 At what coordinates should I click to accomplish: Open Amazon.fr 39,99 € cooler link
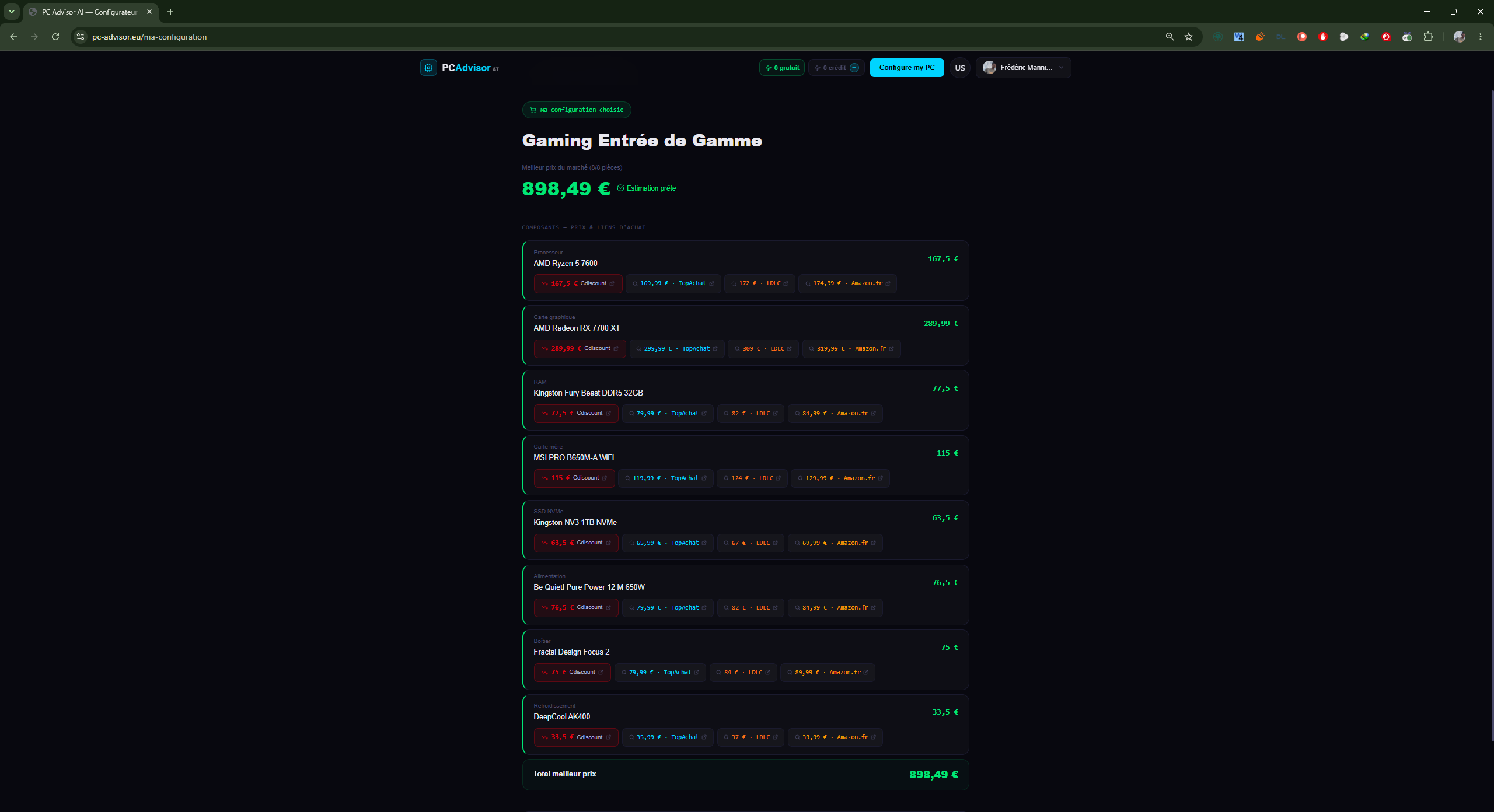pos(835,737)
